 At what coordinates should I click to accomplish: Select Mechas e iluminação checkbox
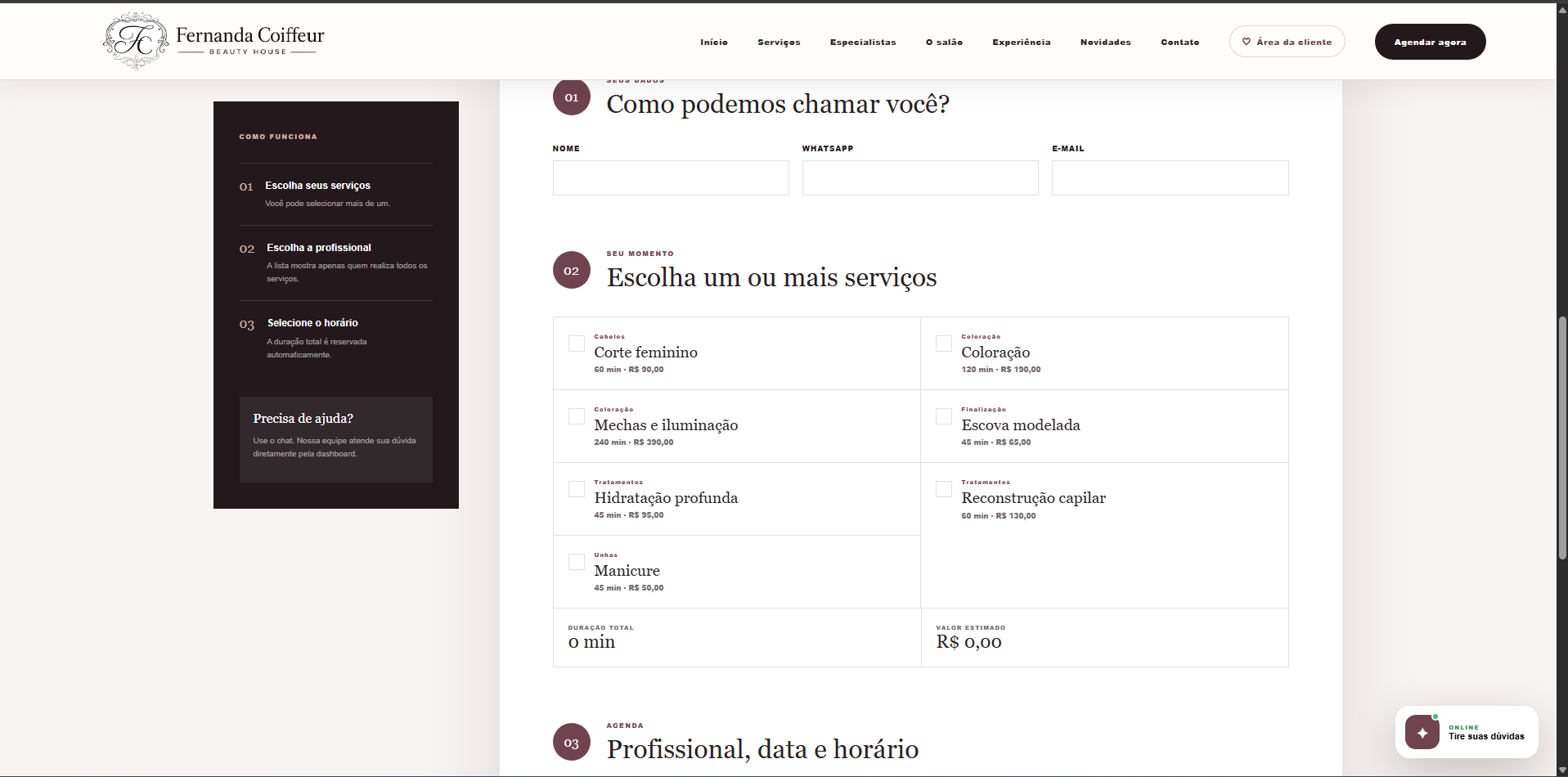tap(577, 416)
